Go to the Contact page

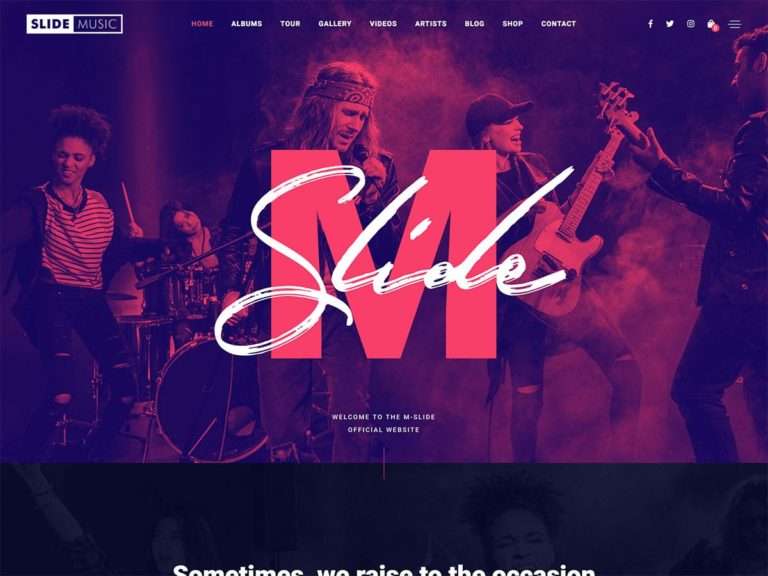point(559,24)
